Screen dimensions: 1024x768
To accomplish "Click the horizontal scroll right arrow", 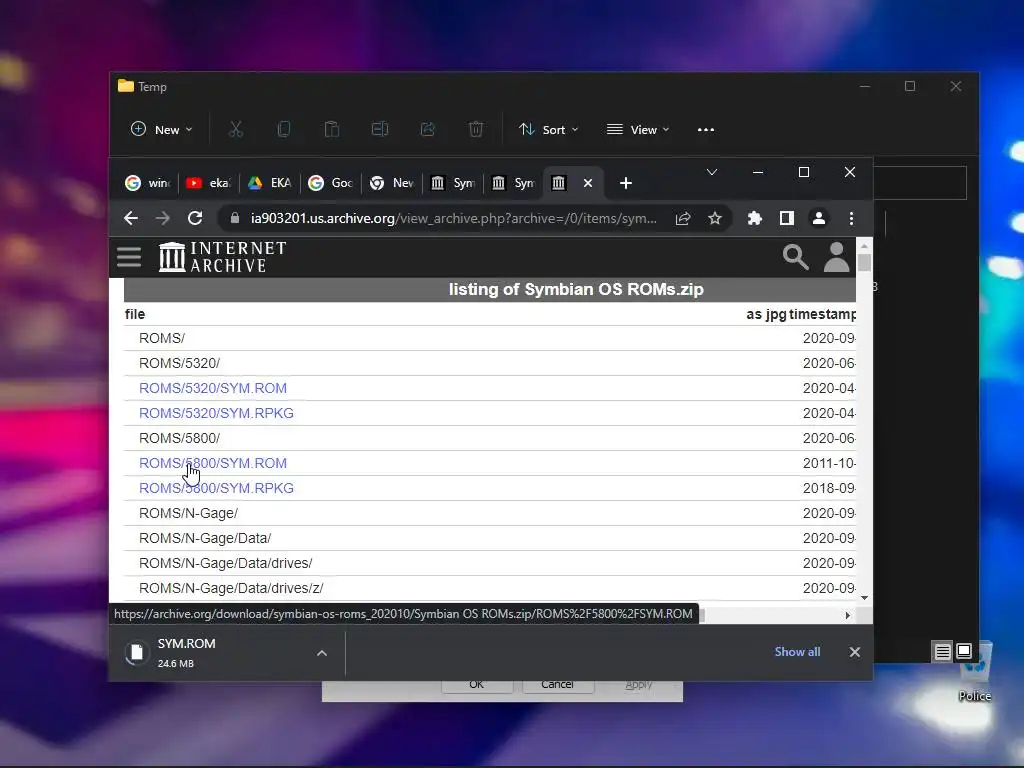I will tap(848, 615).
